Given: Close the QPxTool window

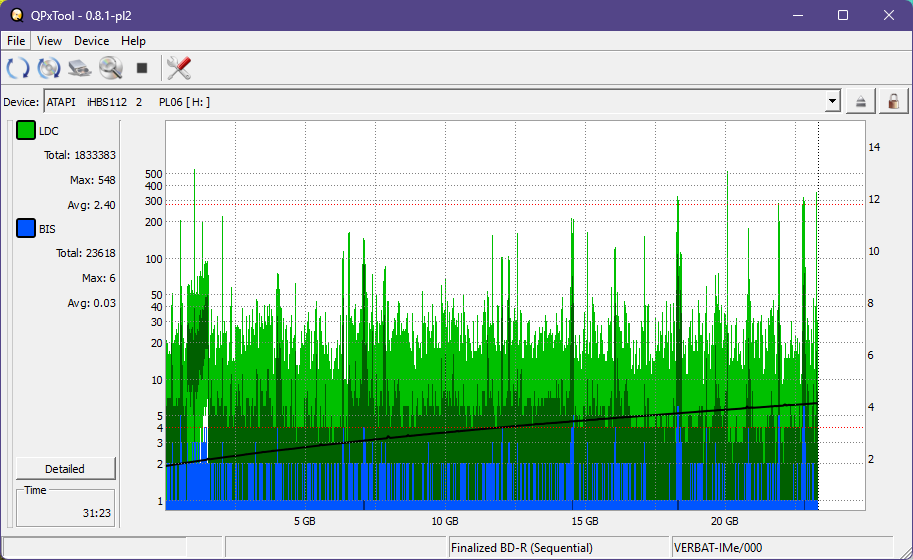Looking at the screenshot, I should tap(889, 15).
